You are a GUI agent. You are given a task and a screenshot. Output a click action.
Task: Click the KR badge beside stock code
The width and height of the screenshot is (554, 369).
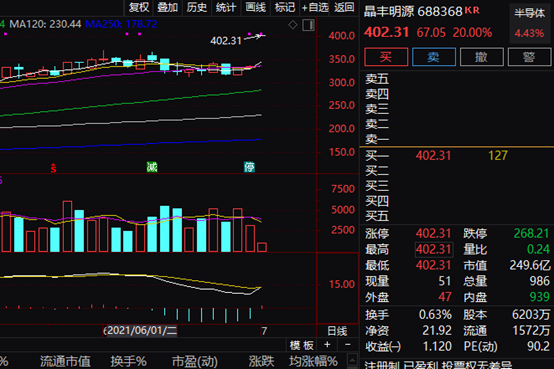click(472, 10)
